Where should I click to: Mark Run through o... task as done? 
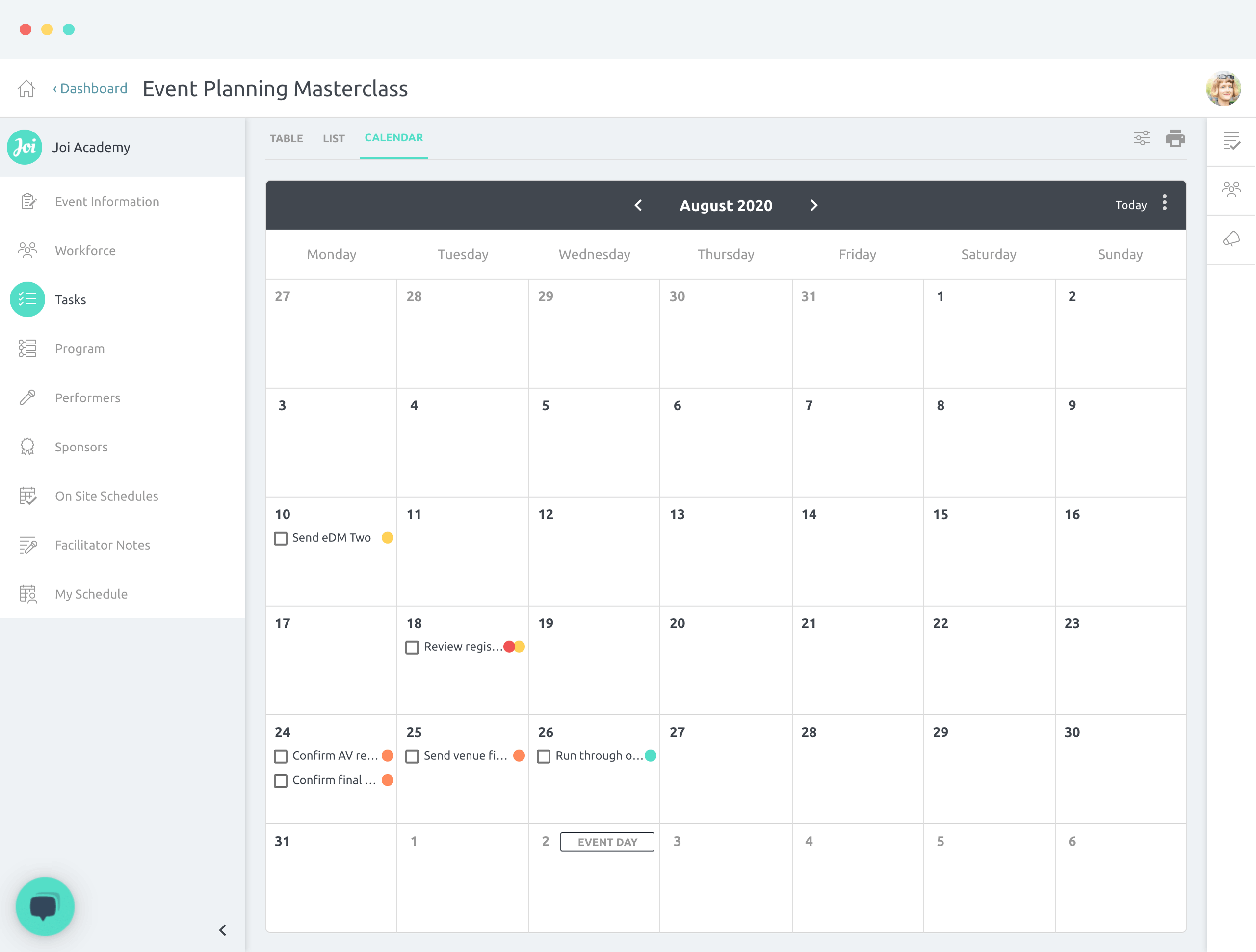(x=544, y=757)
